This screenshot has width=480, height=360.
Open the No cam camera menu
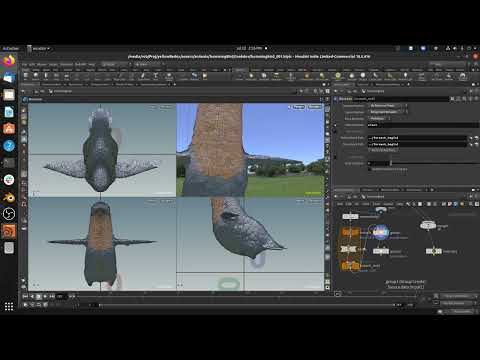(315, 107)
